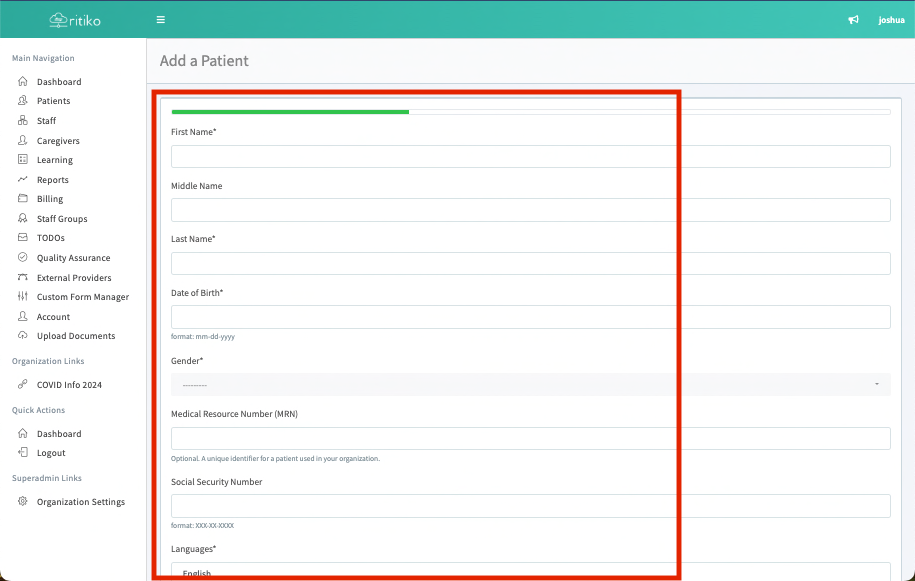The height and width of the screenshot is (581, 915).
Task: Focus the Date of Birth field
Action: (530, 317)
